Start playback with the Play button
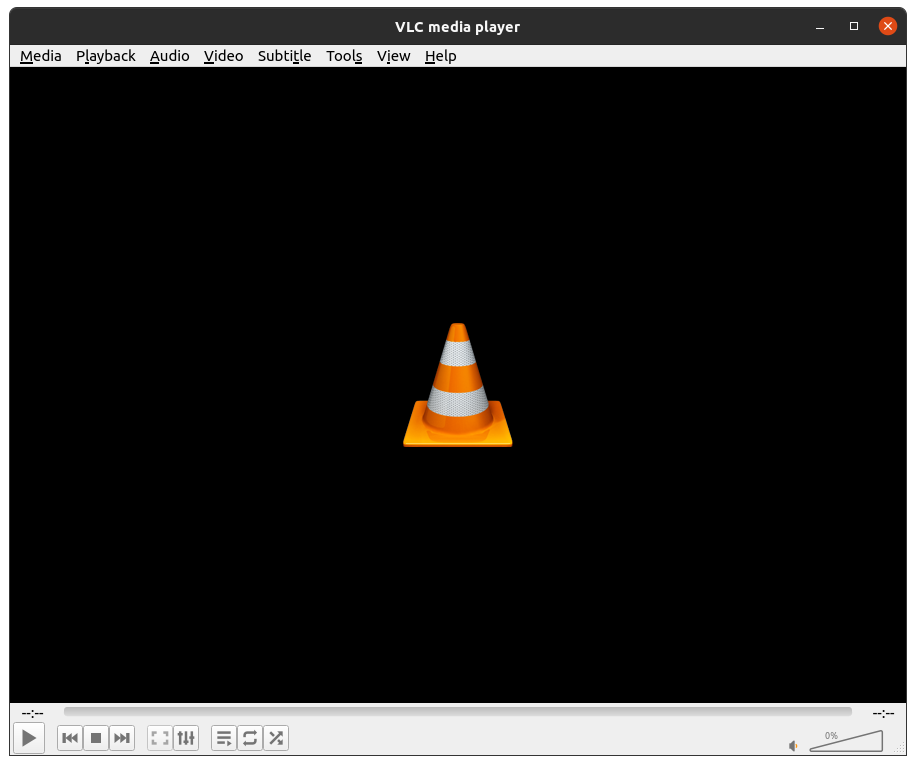Viewport: 916px width, 765px height. 29,738
